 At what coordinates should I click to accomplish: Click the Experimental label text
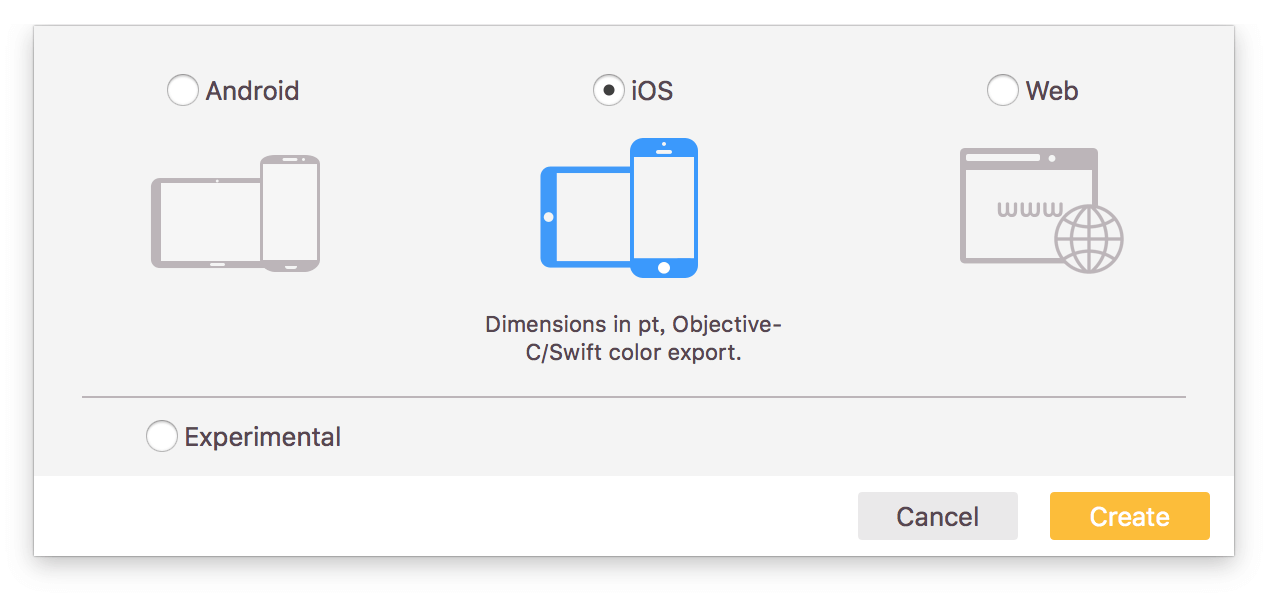coord(263,437)
